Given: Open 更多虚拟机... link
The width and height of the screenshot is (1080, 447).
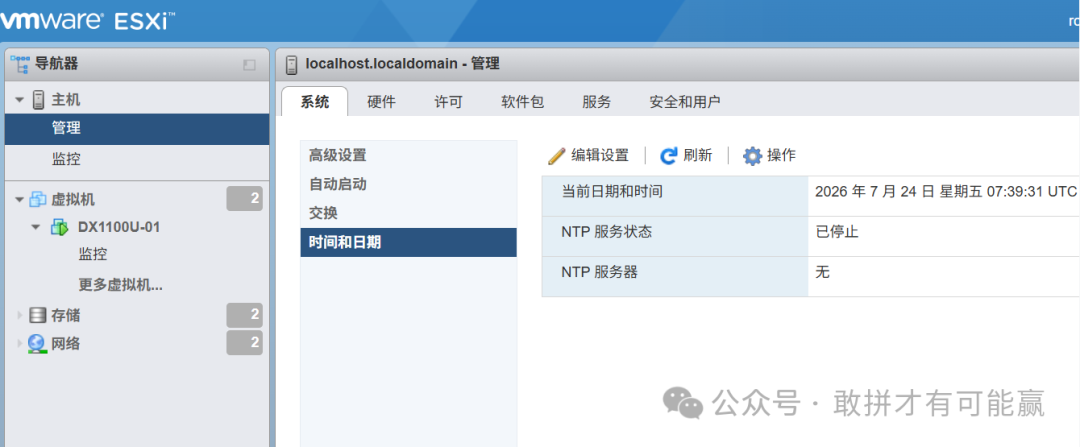Looking at the screenshot, I should (x=121, y=285).
